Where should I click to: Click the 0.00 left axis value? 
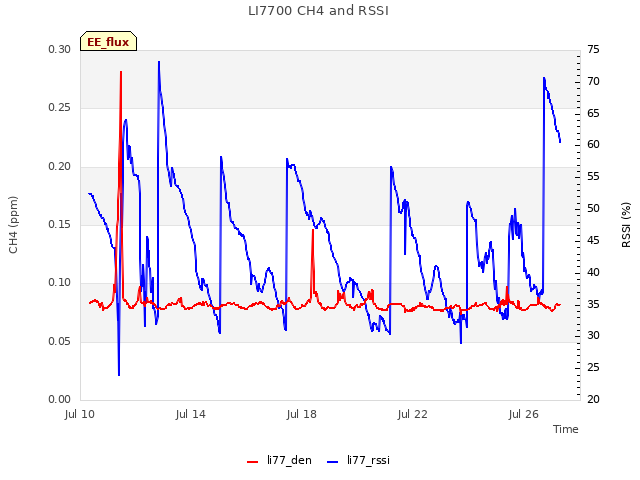coord(60,400)
